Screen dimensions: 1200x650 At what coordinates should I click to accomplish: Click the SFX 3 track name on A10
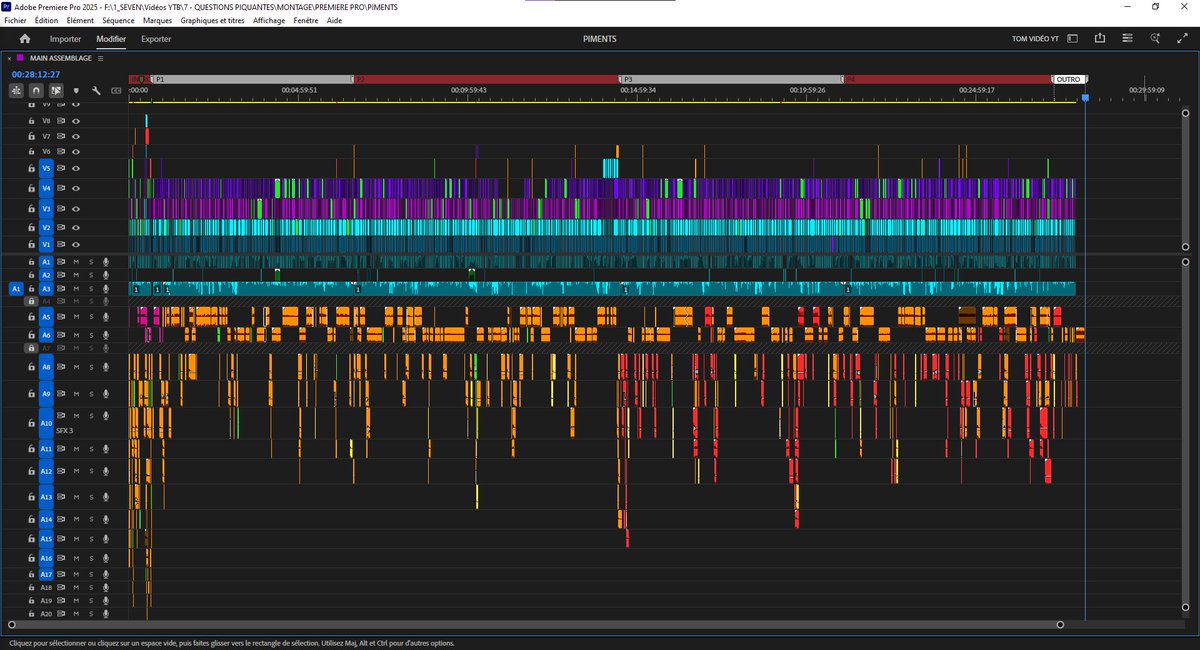(x=65, y=431)
